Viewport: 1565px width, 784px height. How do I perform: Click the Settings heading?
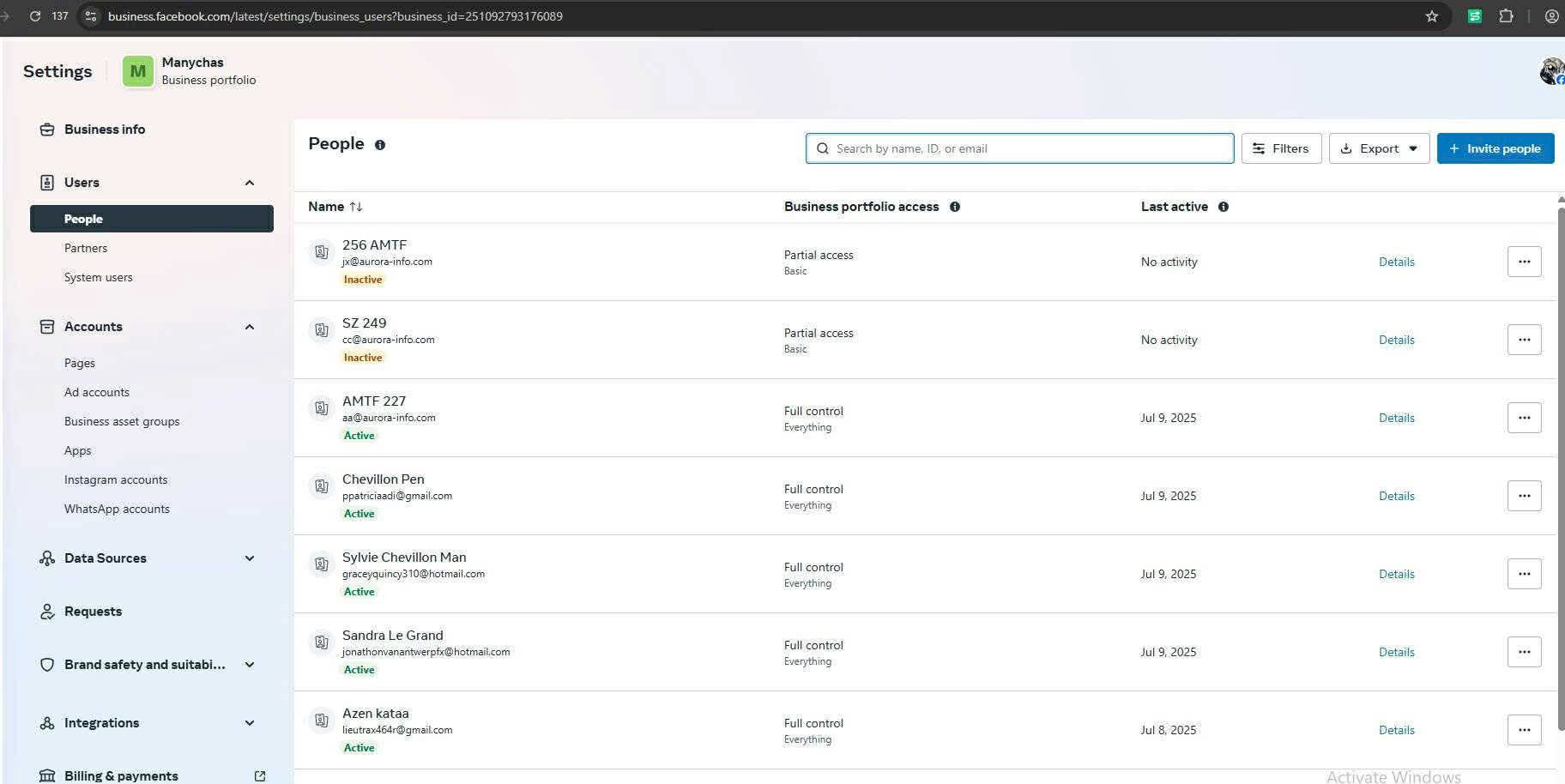pyautogui.click(x=57, y=71)
